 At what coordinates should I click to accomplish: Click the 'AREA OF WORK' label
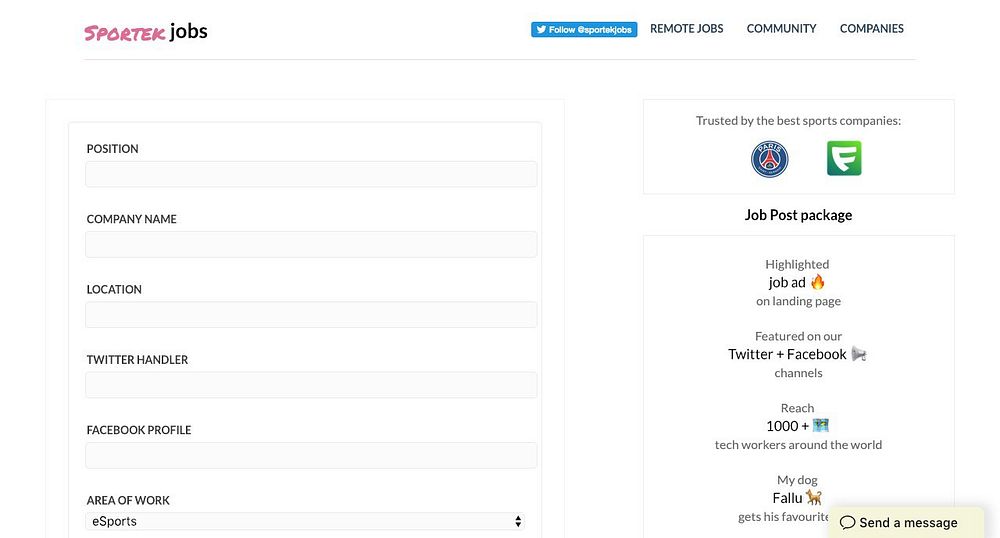(x=128, y=500)
